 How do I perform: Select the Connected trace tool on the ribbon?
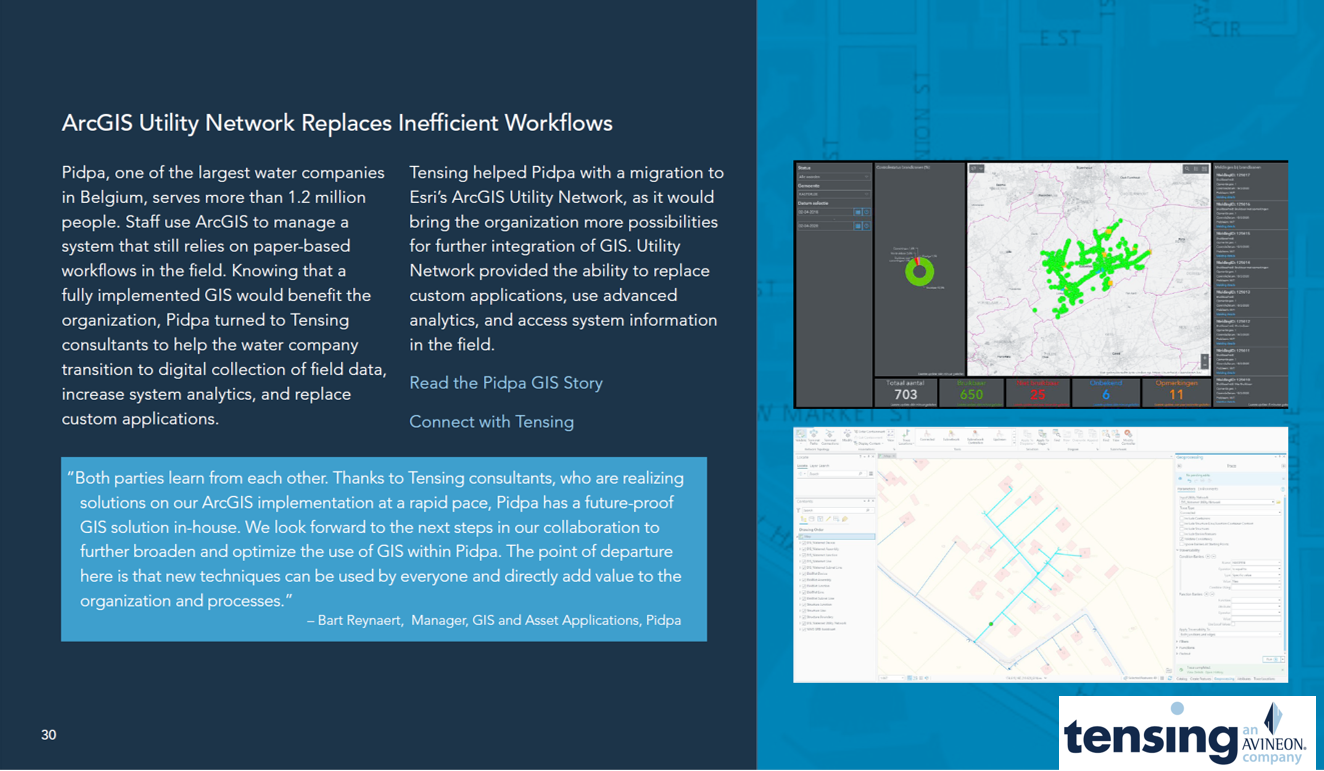point(925,436)
